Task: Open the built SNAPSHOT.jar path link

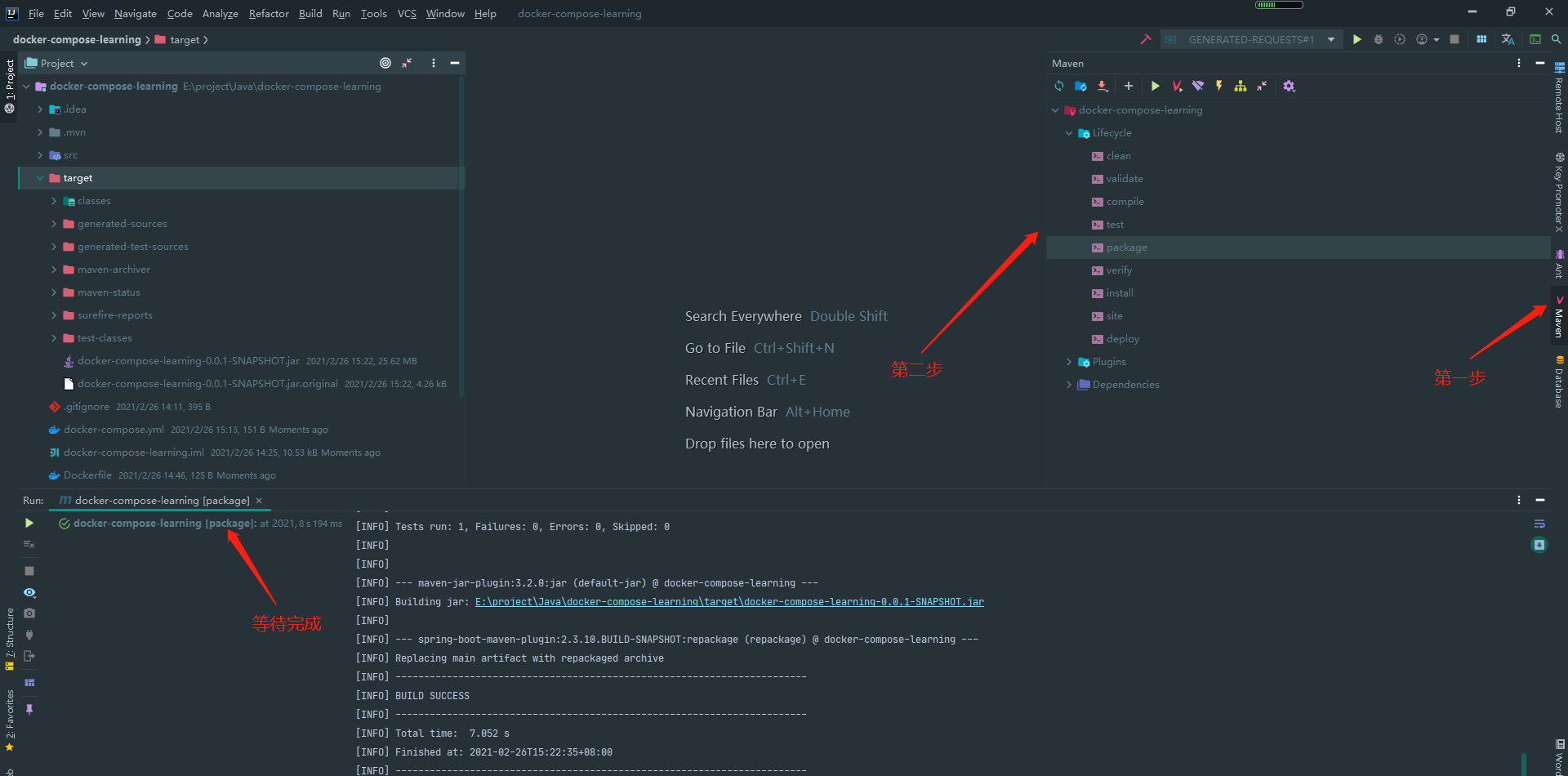Action: pyautogui.click(x=729, y=602)
